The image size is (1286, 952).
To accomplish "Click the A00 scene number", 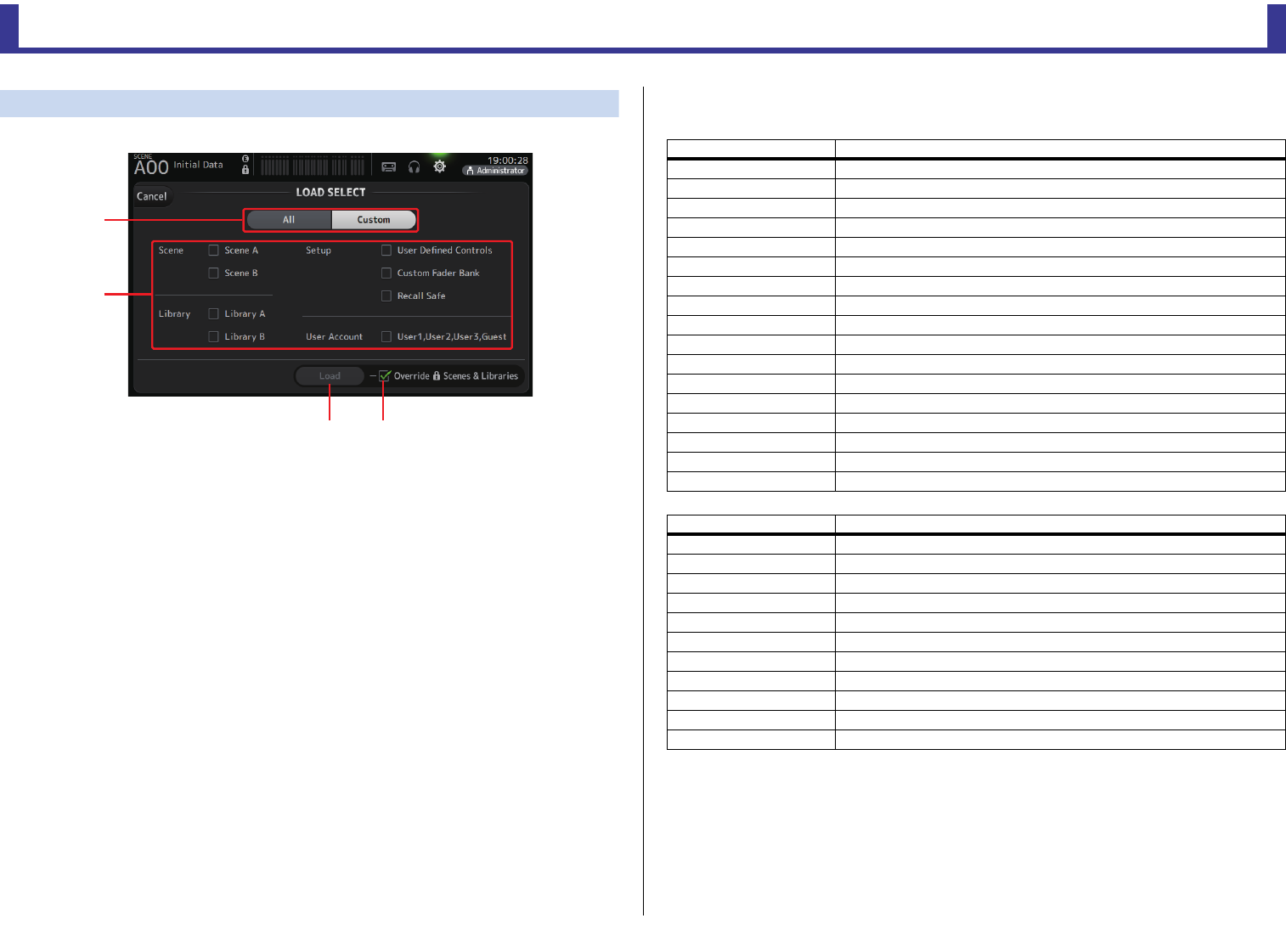I will 151,167.
